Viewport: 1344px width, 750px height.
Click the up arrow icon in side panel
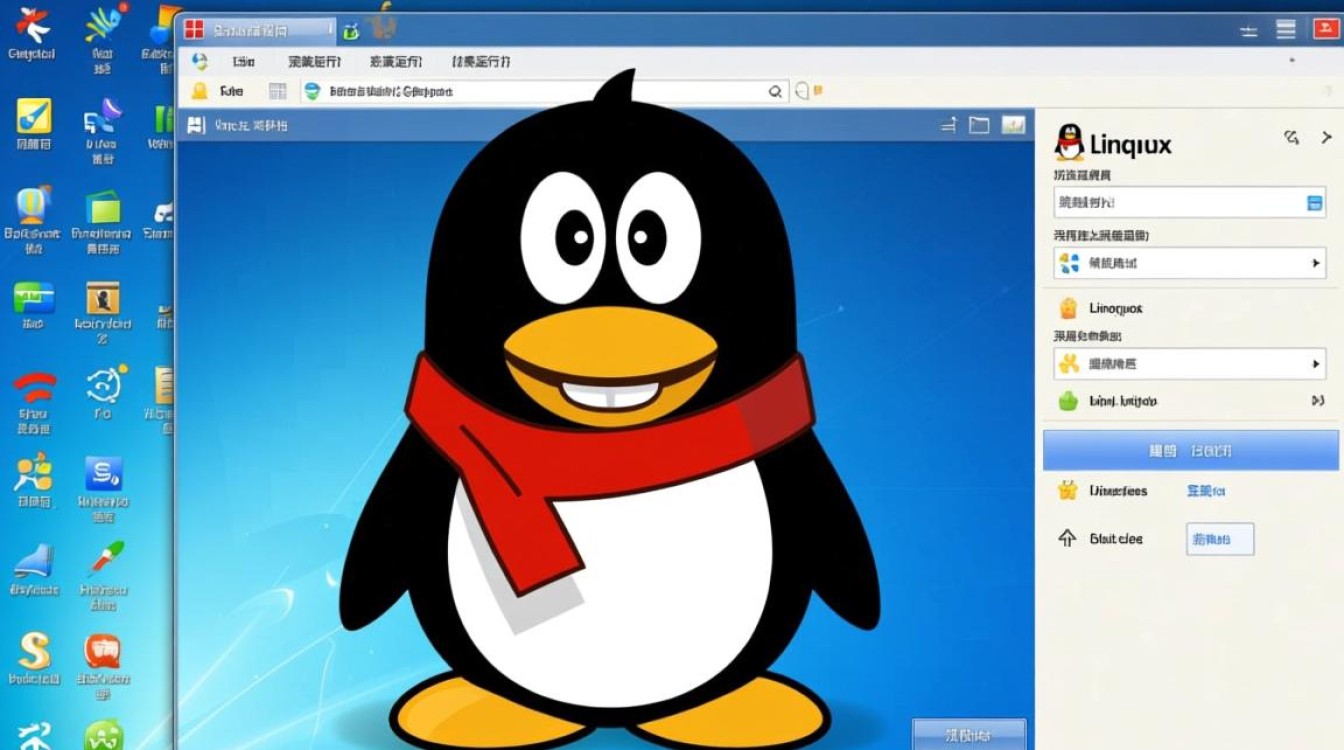[1067, 538]
